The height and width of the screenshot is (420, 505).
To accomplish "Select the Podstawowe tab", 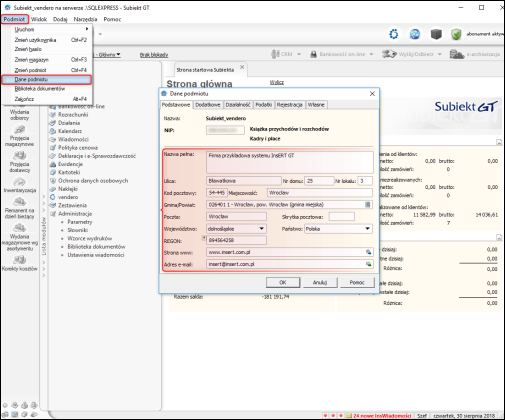I will [176, 105].
